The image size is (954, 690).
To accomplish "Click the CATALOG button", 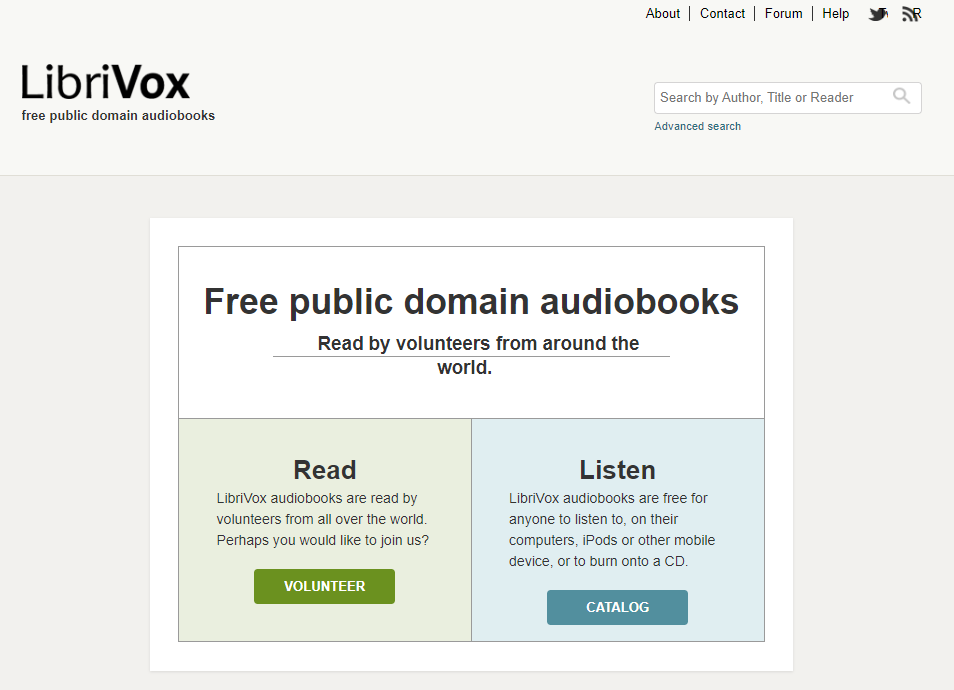I will pos(617,607).
